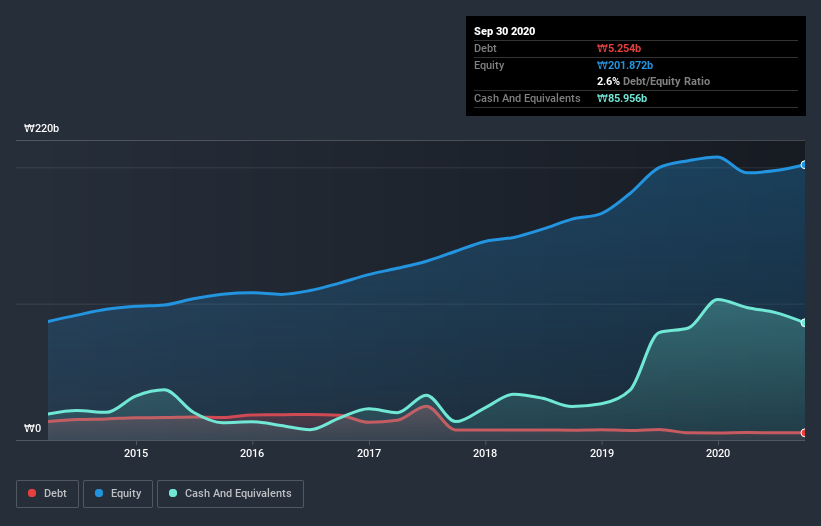Click the 2018 x-axis label
This screenshot has width=821, height=526.
coord(485,453)
